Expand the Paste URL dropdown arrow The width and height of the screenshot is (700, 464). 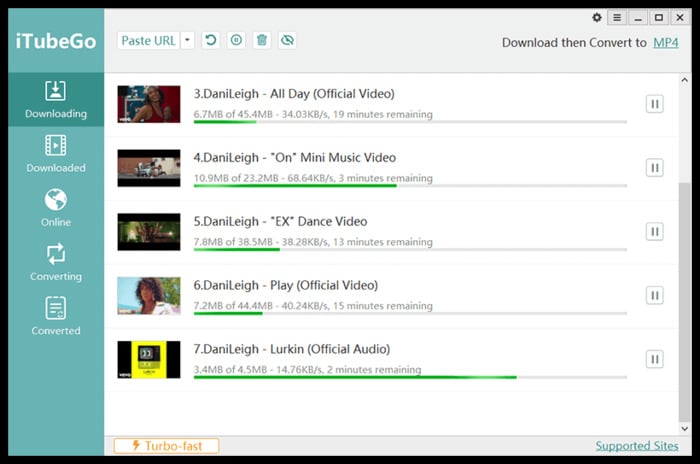pyautogui.click(x=188, y=41)
